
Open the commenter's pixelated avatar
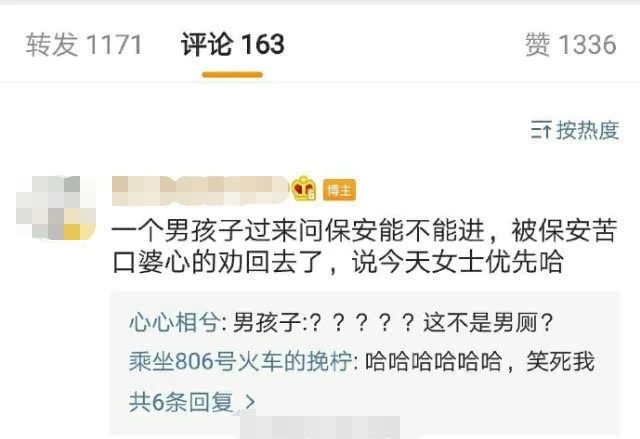click(x=56, y=207)
